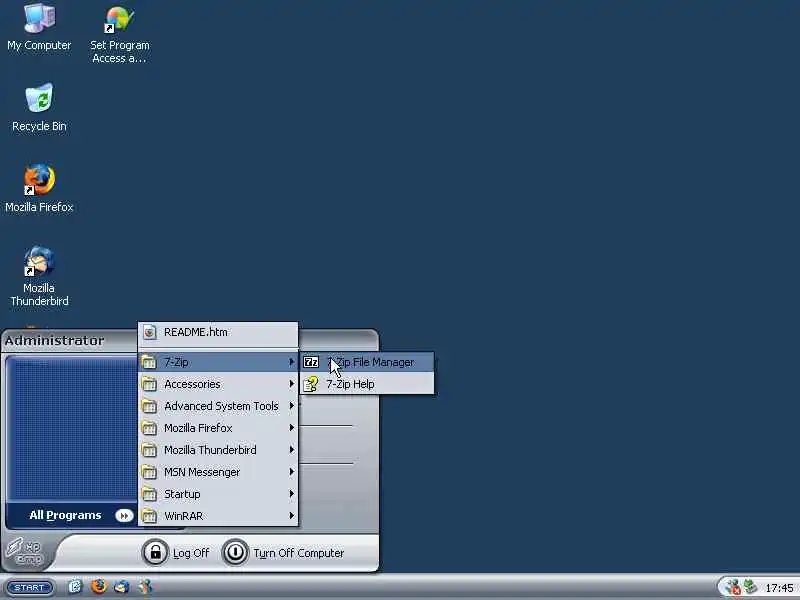800x600 pixels.
Task: Launch 7-Zip File Manager from submenu
Action: coord(367,362)
